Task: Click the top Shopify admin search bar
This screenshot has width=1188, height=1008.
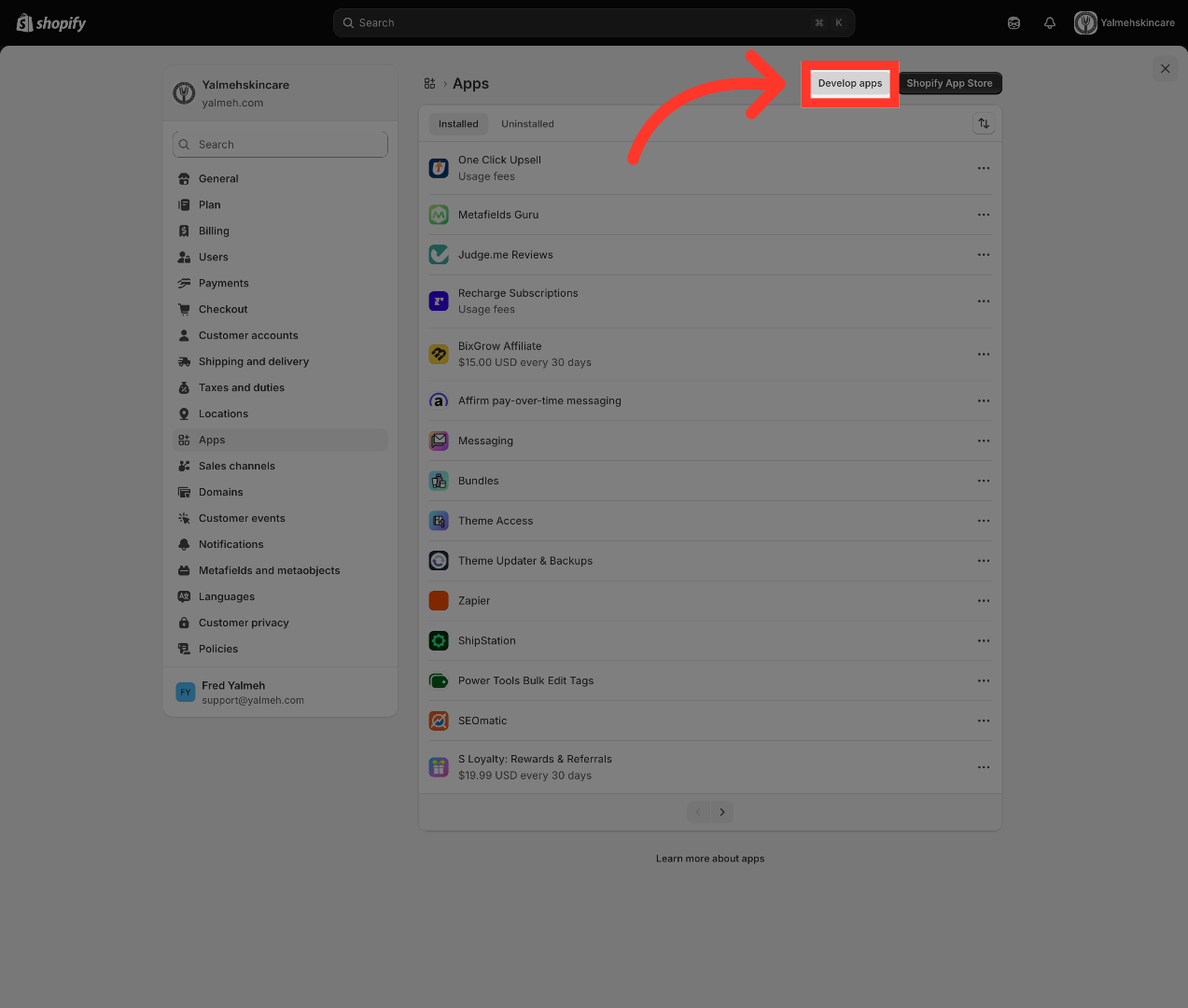Action: click(594, 23)
